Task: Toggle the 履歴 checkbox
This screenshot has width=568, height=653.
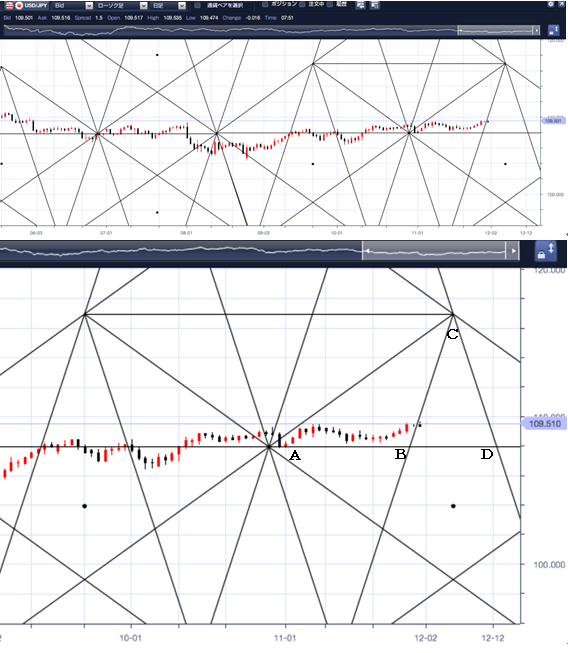Action: 330,4
